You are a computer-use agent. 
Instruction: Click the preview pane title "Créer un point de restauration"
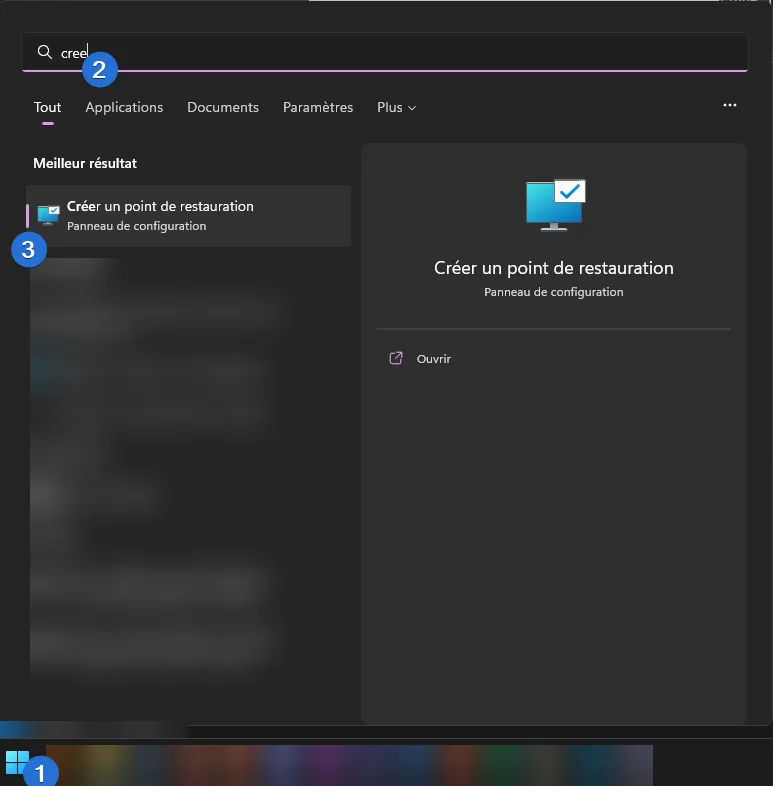[554, 268]
